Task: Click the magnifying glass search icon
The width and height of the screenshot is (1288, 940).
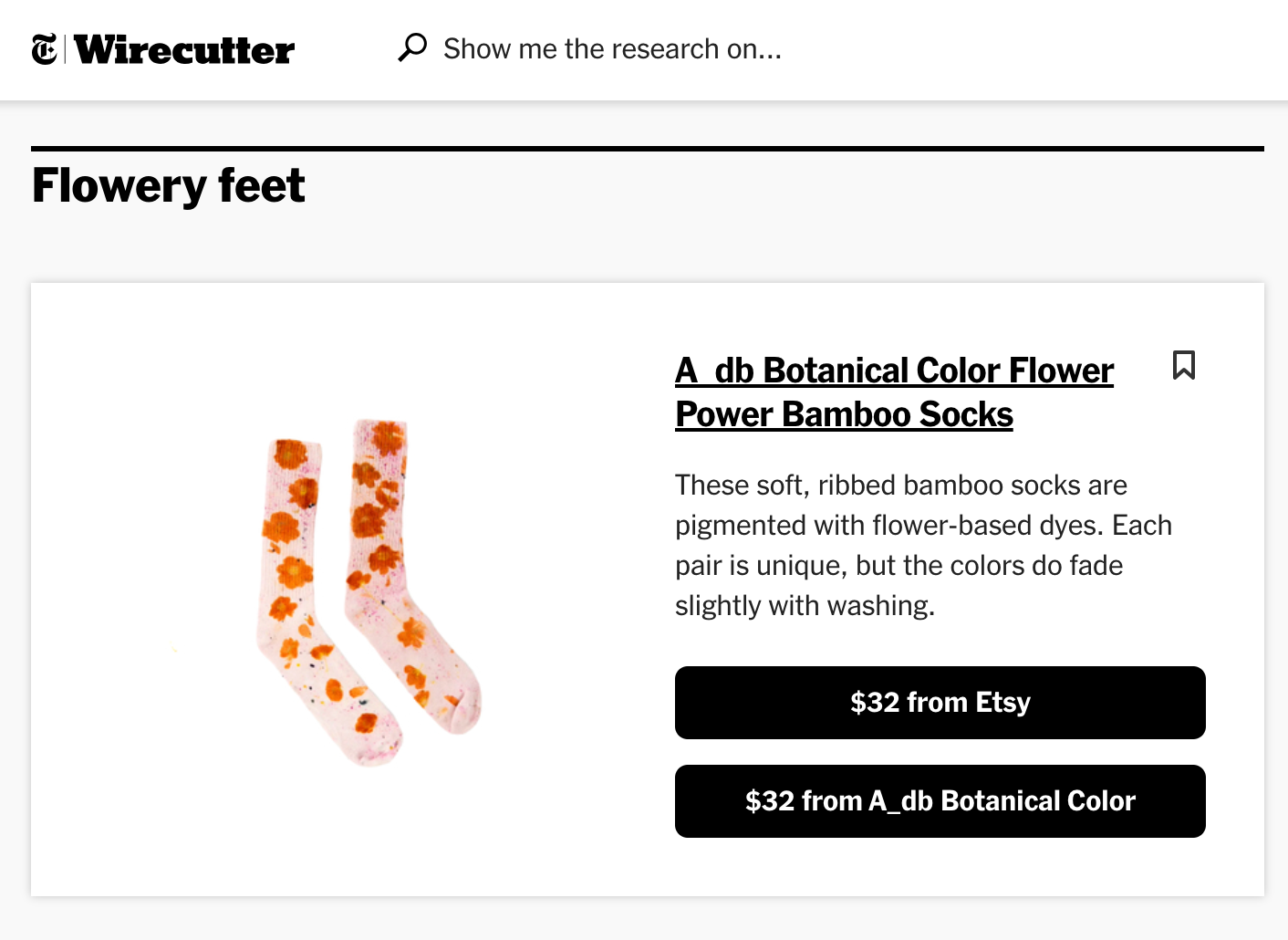Action: click(x=412, y=47)
